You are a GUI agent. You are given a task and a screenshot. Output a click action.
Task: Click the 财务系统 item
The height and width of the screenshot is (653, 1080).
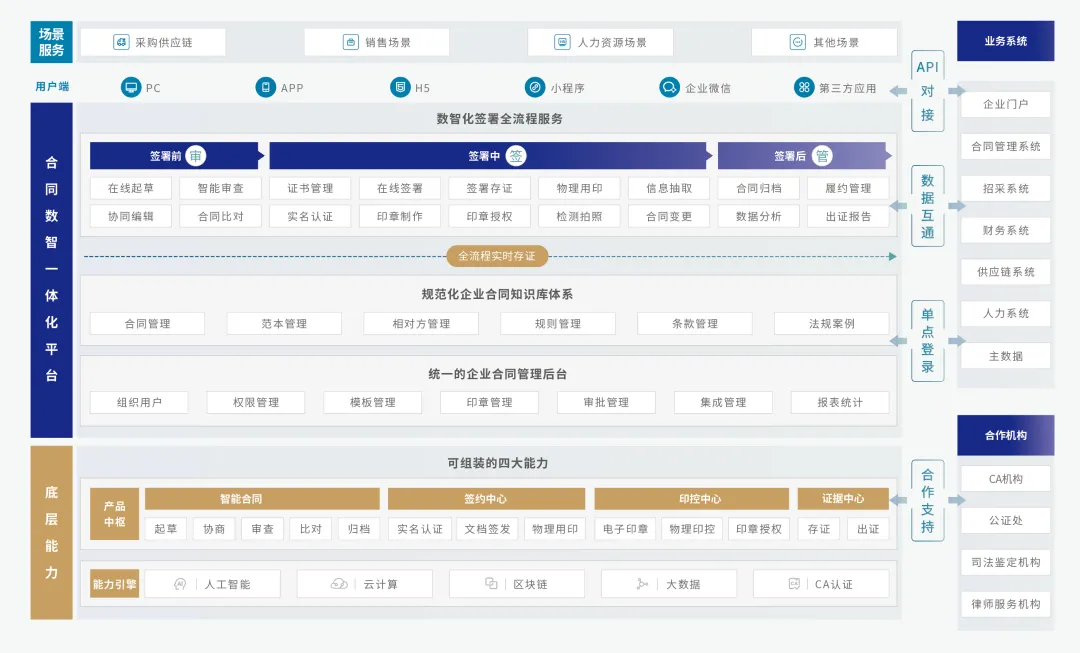coord(1006,231)
